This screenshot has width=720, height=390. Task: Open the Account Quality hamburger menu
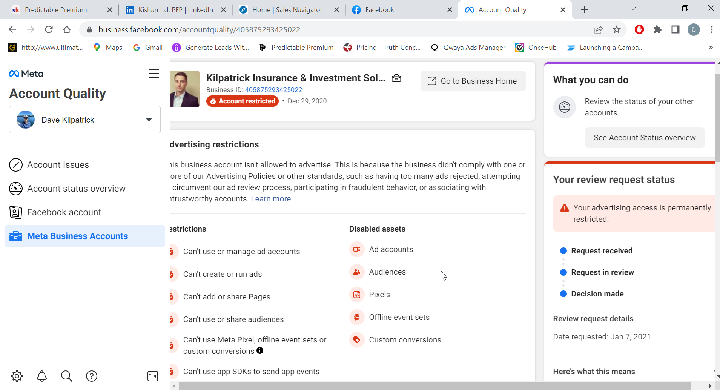tap(154, 73)
